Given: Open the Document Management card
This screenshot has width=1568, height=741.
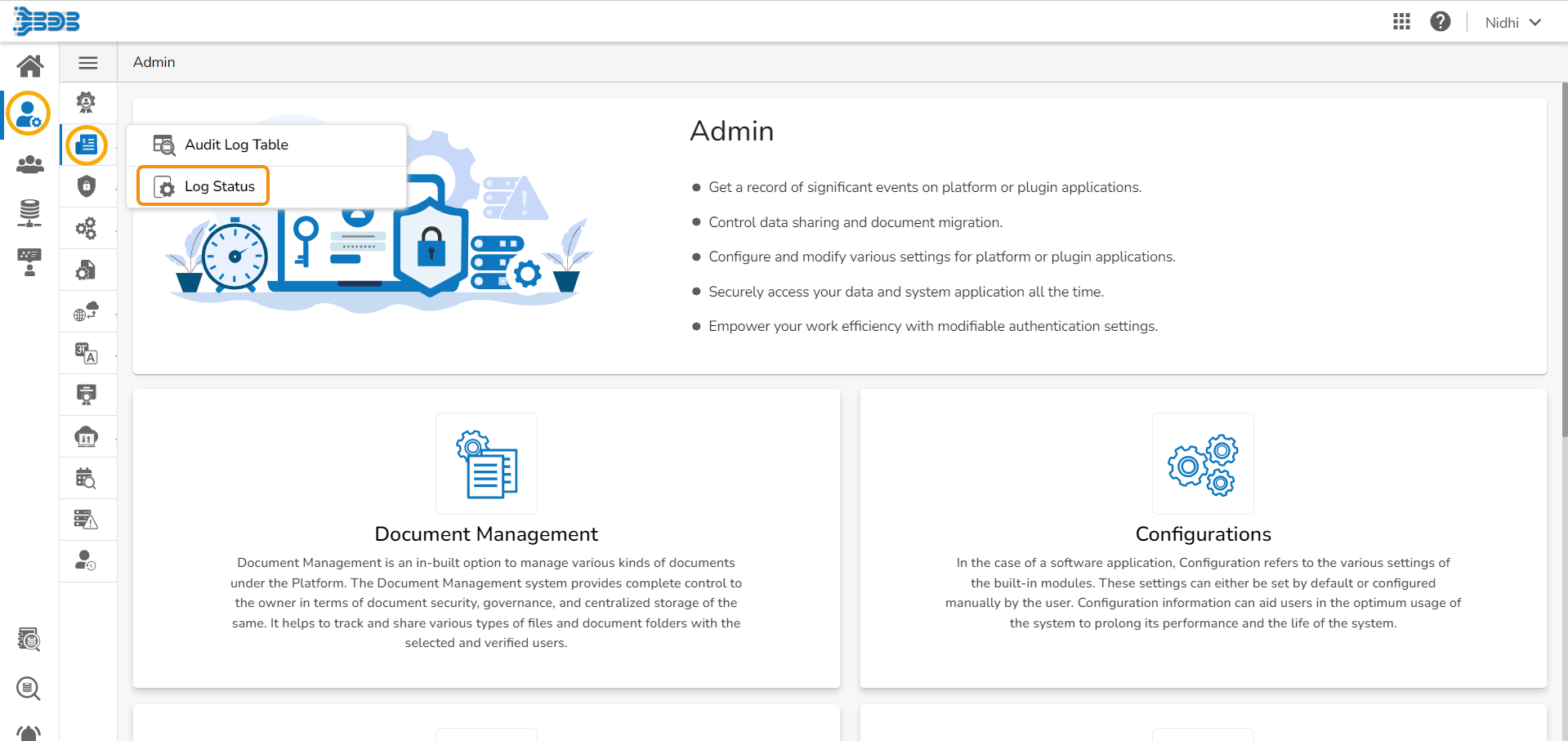Looking at the screenshot, I should (486, 535).
